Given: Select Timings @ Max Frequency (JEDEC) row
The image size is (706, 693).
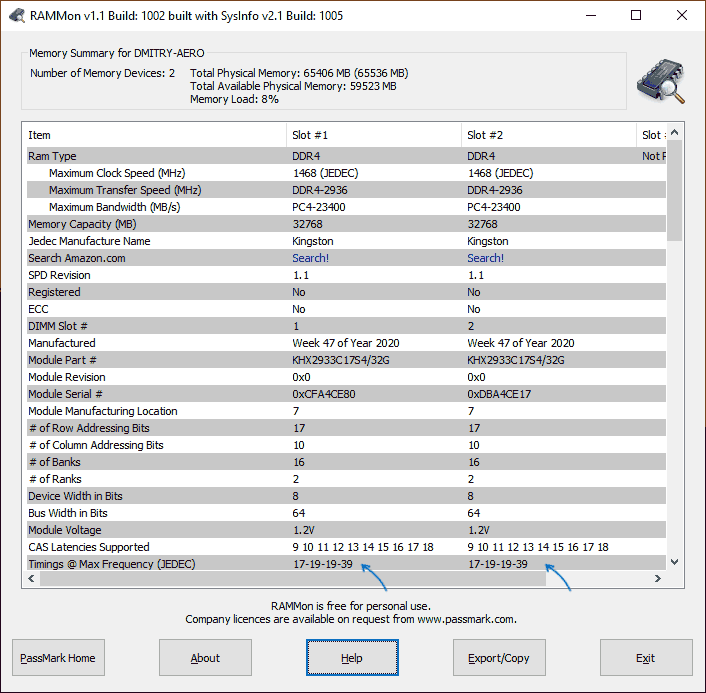Looking at the screenshot, I should click(x=346, y=564).
